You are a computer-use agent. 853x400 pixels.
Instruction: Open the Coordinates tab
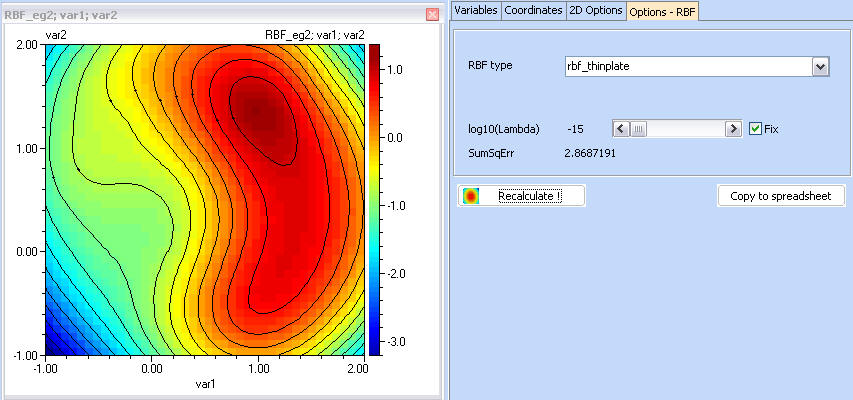533,10
